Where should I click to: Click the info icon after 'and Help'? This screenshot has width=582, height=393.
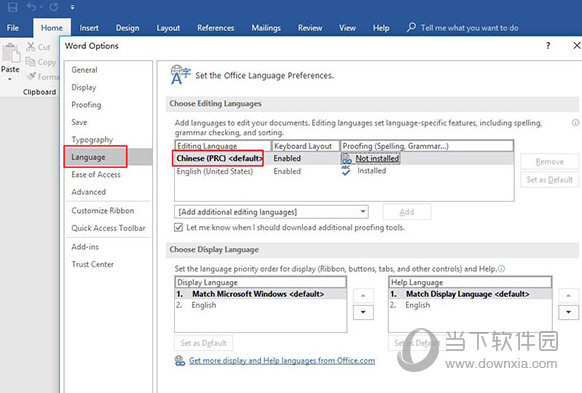(x=501, y=269)
